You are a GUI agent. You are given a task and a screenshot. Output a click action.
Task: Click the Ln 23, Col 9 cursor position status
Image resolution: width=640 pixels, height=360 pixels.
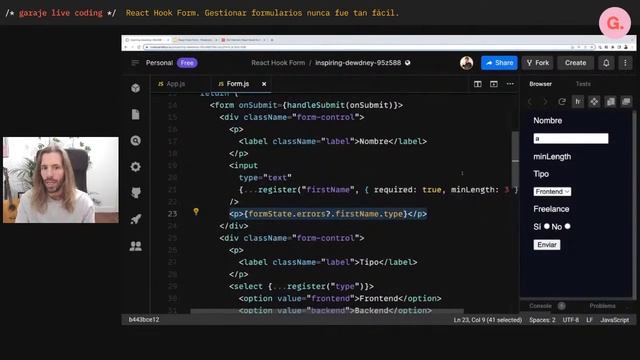(x=487, y=320)
